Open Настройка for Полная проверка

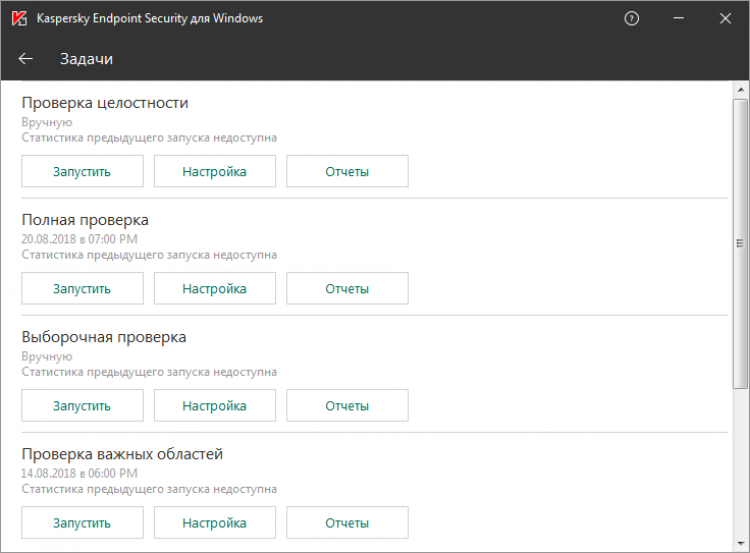[214, 289]
